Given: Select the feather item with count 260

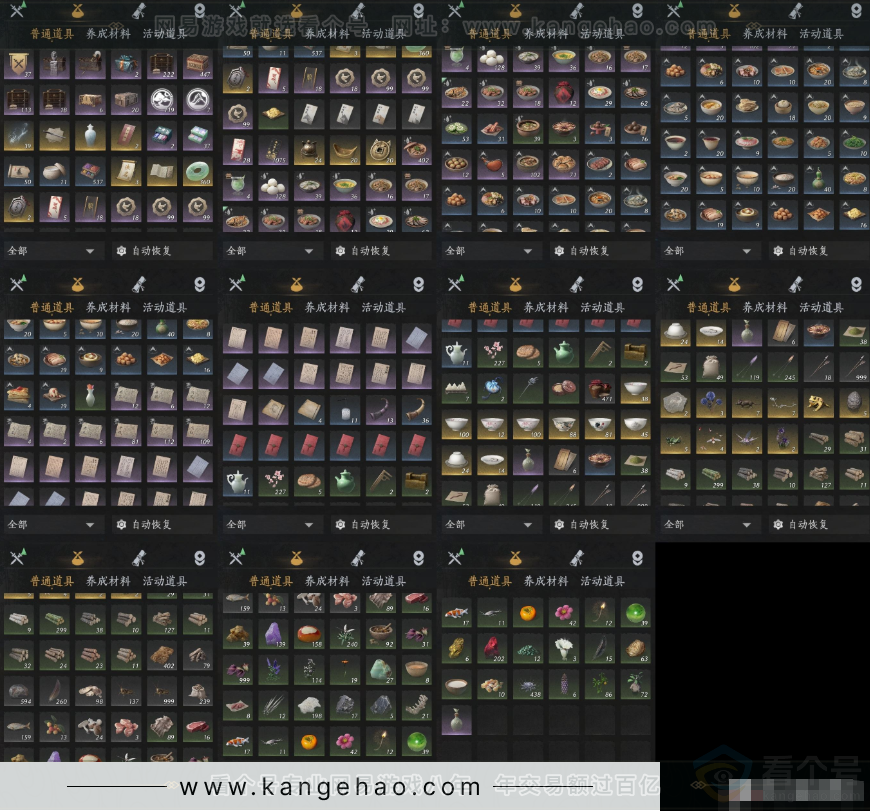Looking at the screenshot, I should (x=54, y=691).
